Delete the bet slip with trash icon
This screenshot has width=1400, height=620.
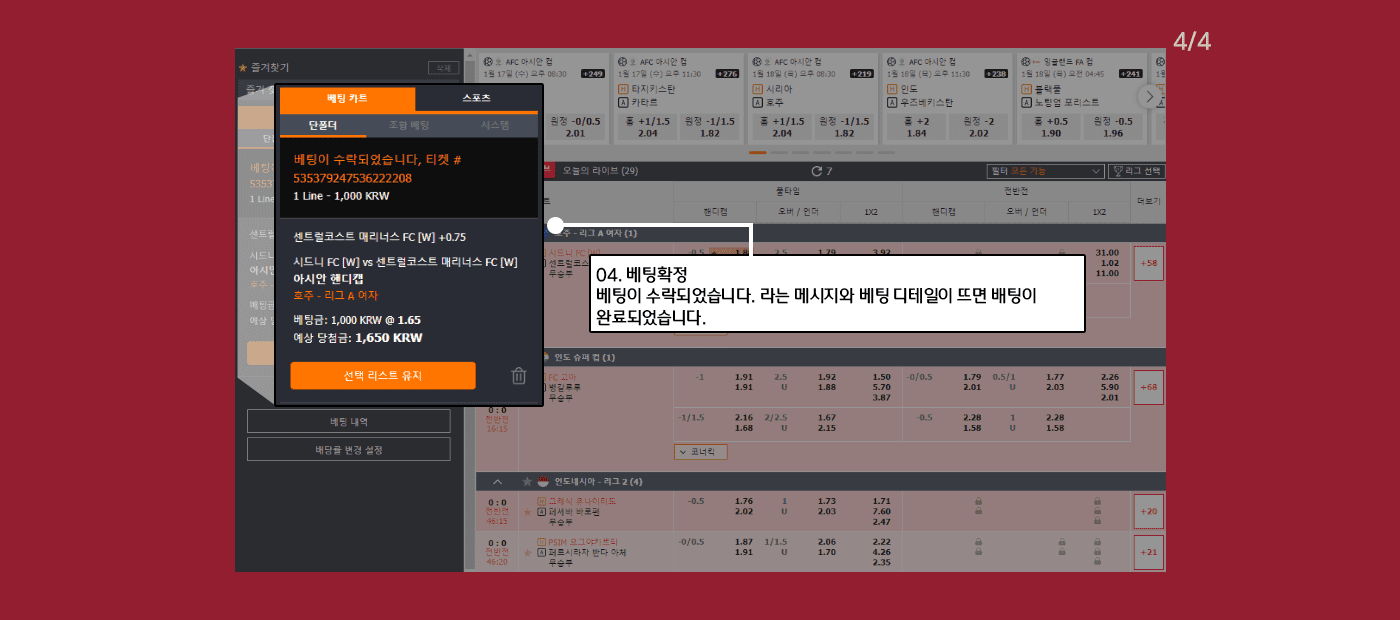(518, 376)
